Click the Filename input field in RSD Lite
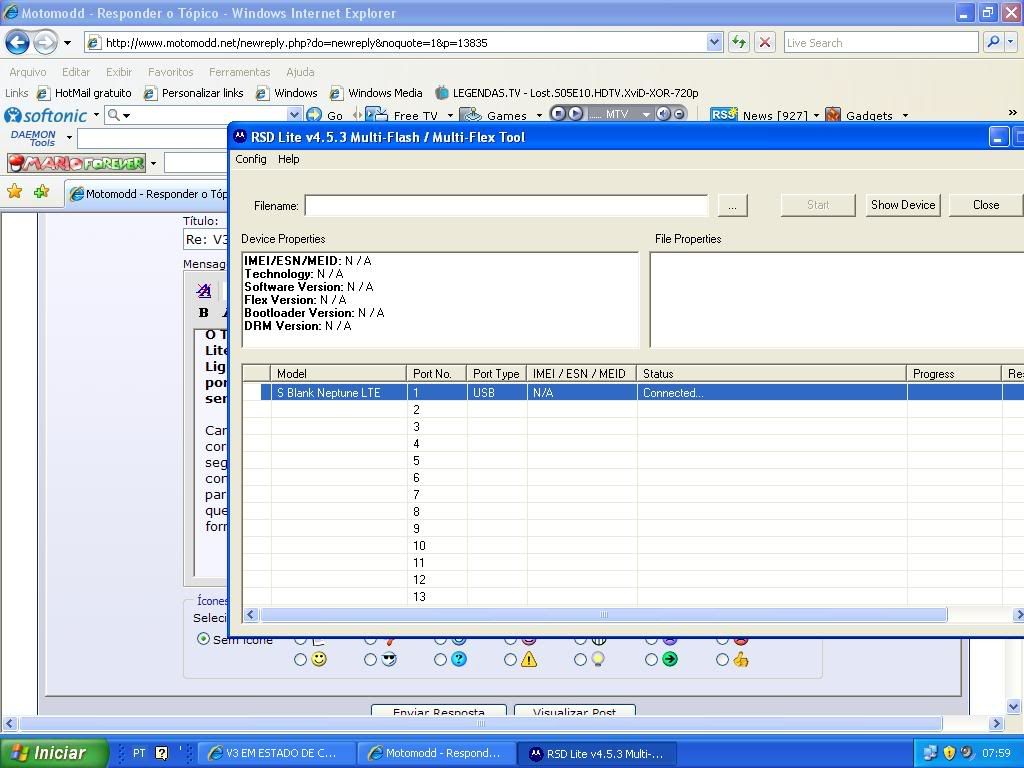This screenshot has width=1024, height=768. [x=506, y=206]
